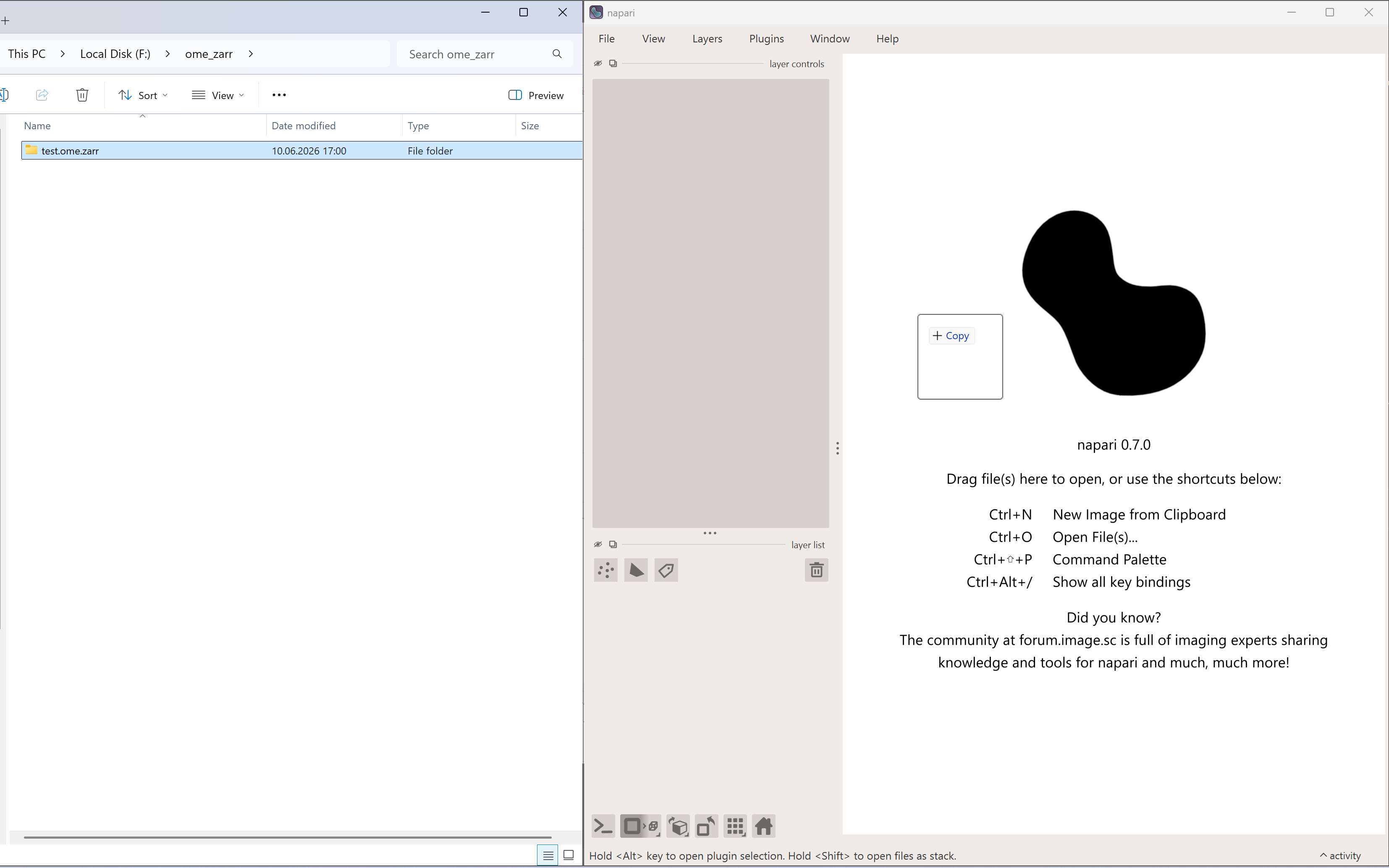Image resolution: width=1389 pixels, height=868 pixels.
Task: Click Explorer Delete trash icon
Action: click(x=82, y=95)
